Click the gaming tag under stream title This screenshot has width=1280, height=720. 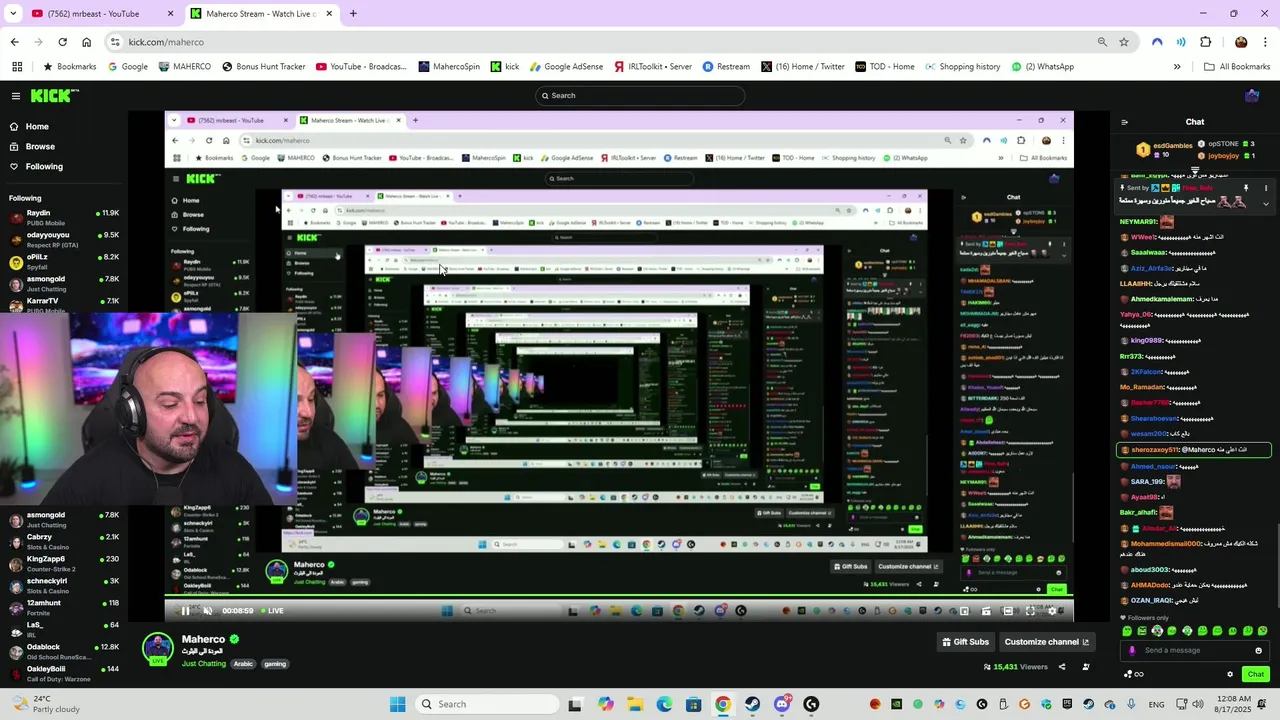click(x=275, y=664)
